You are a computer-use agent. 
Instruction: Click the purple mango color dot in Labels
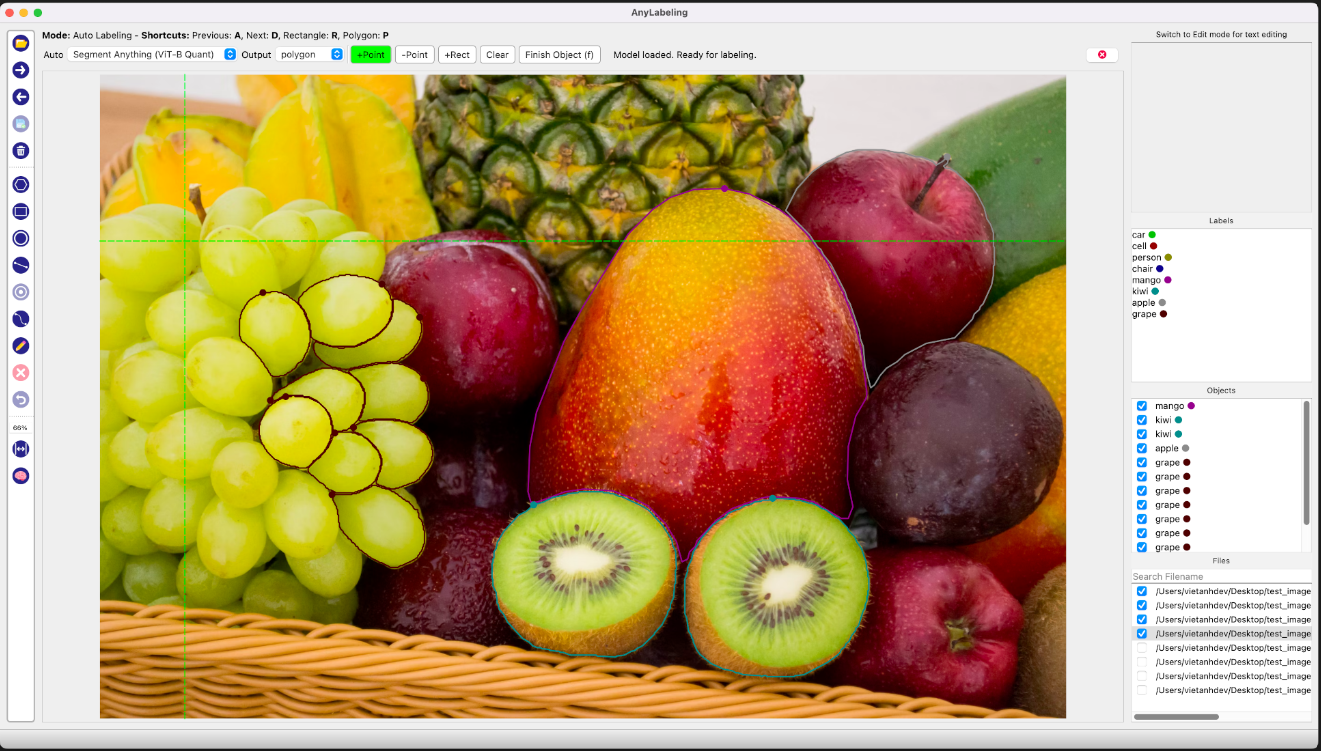(1167, 280)
